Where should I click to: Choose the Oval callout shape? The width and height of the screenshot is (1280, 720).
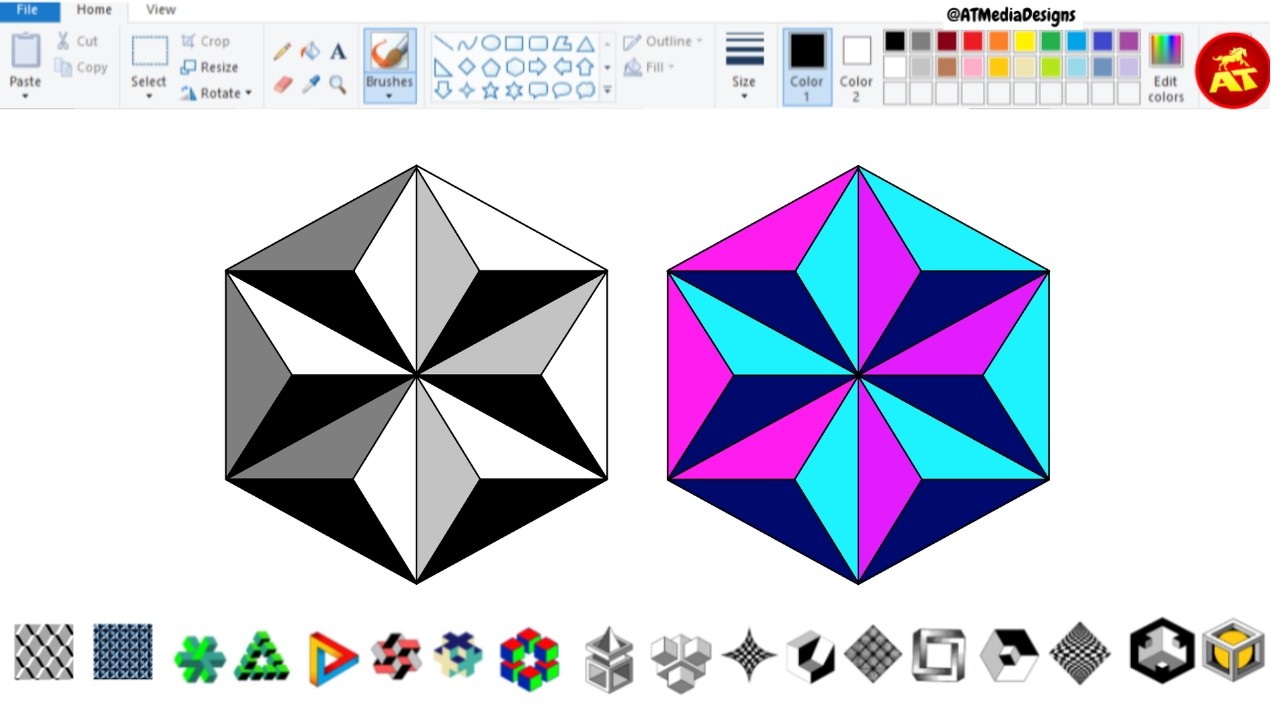pyautogui.click(x=562, y=90)
